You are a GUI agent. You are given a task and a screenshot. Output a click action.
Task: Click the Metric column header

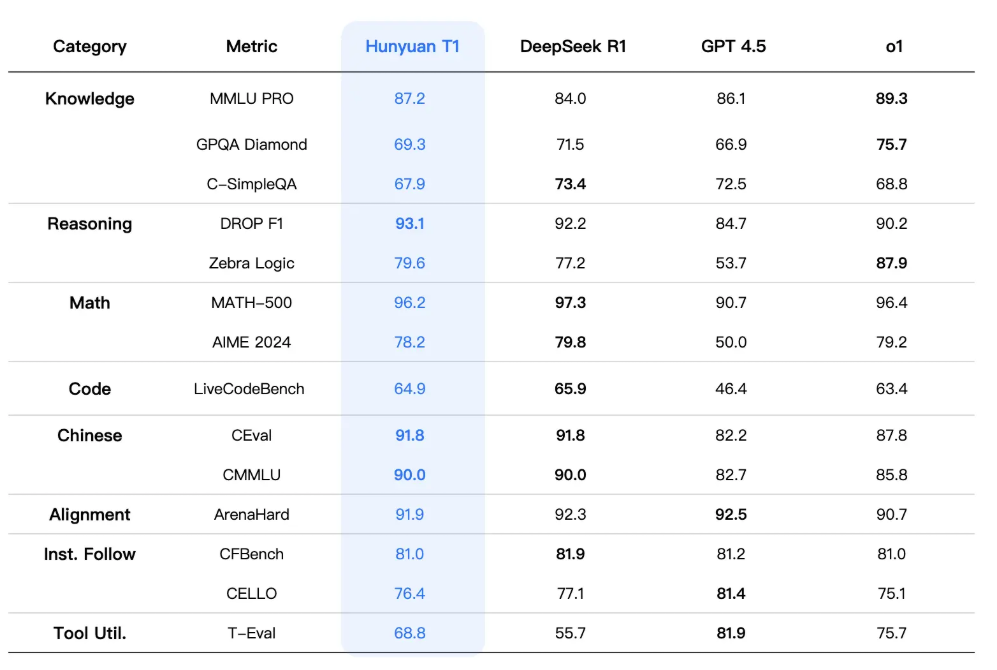(252, 46)
